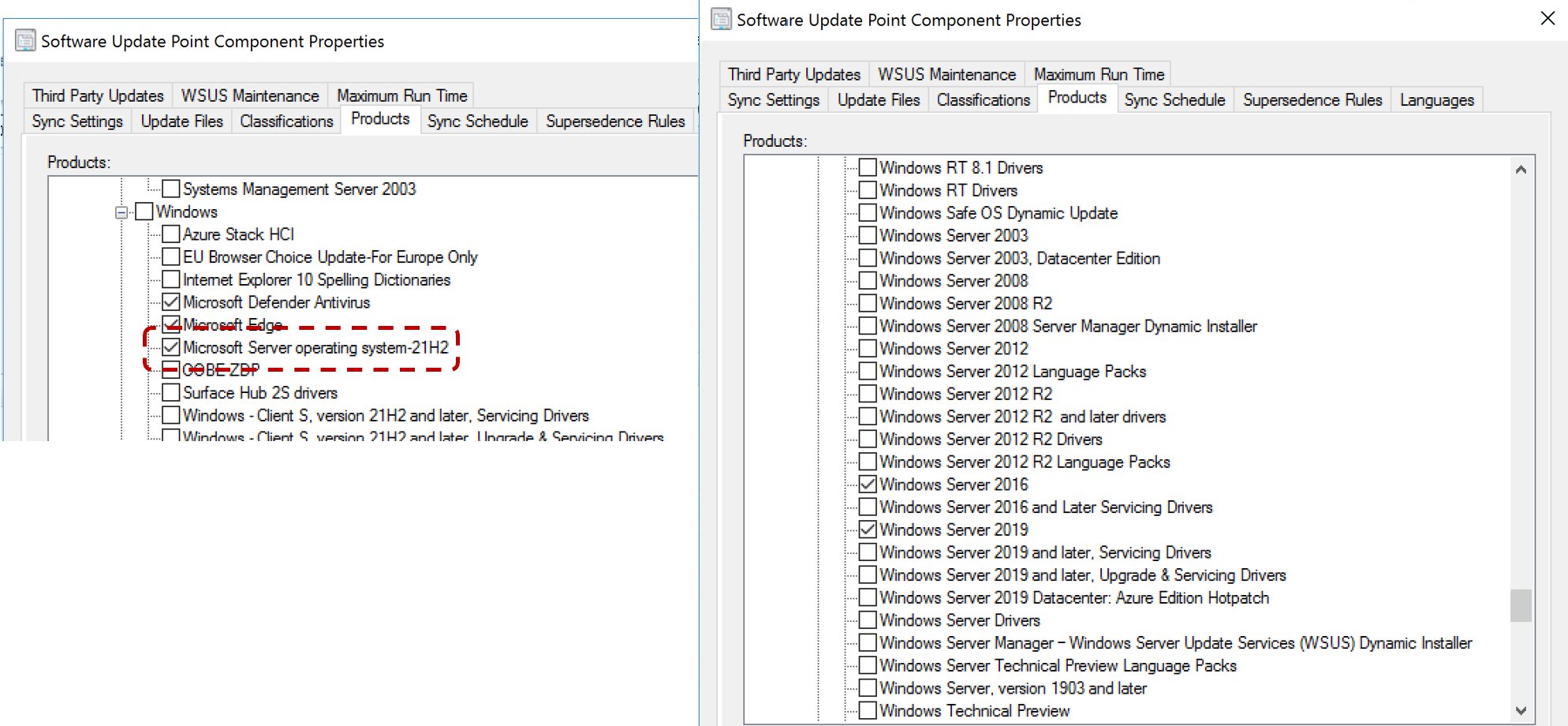
Task: Click the left dialog's title bar properties icon
Action: [25, 40]
